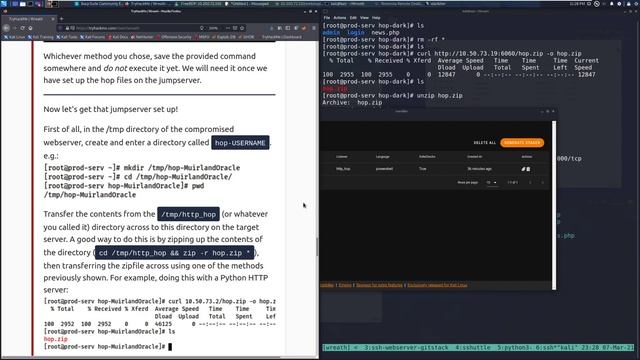
Task: Click Firefox extension icon with orange badge
Action: click(x=304, y=28)
